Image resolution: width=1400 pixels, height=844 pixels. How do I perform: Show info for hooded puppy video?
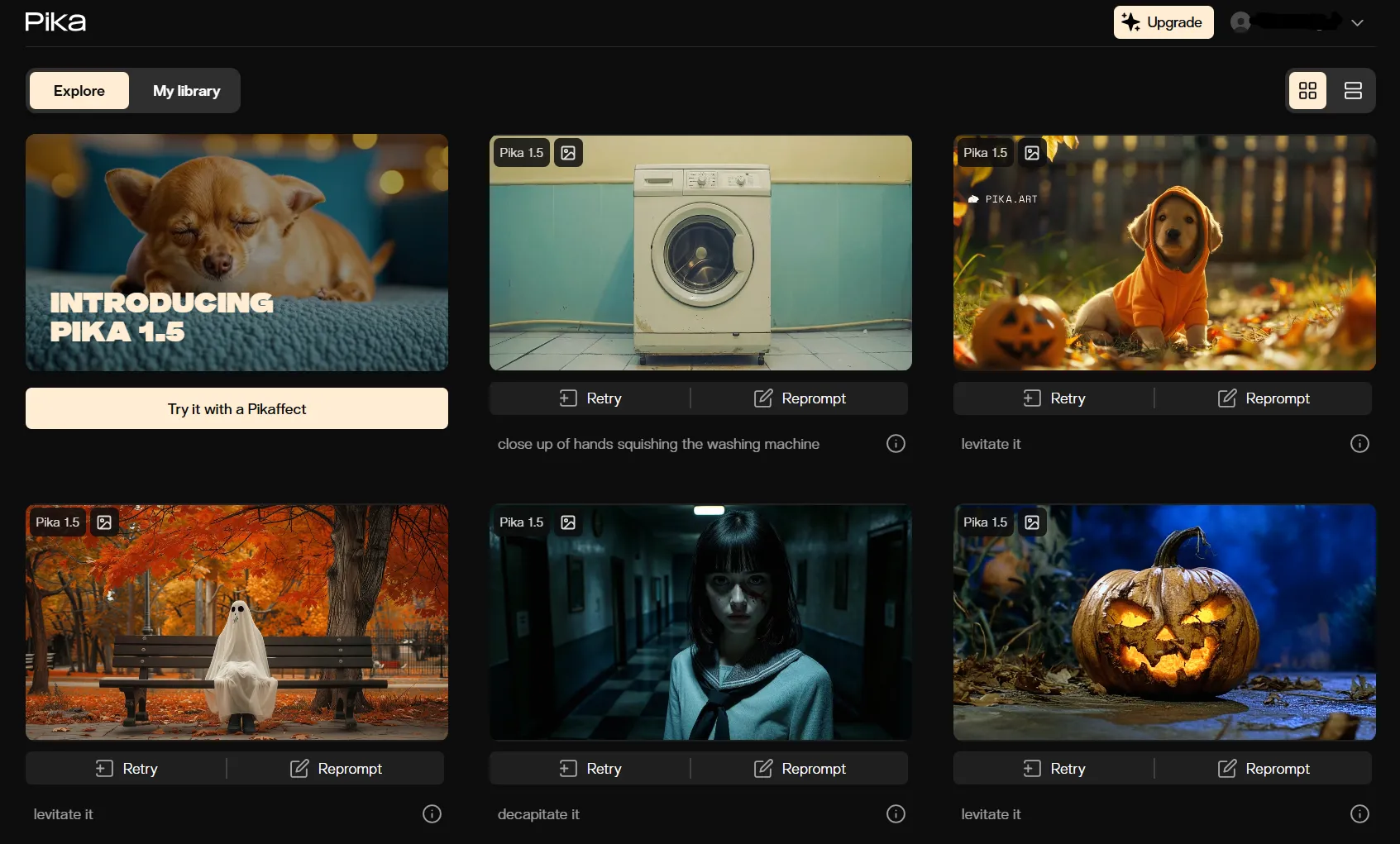1359,444
